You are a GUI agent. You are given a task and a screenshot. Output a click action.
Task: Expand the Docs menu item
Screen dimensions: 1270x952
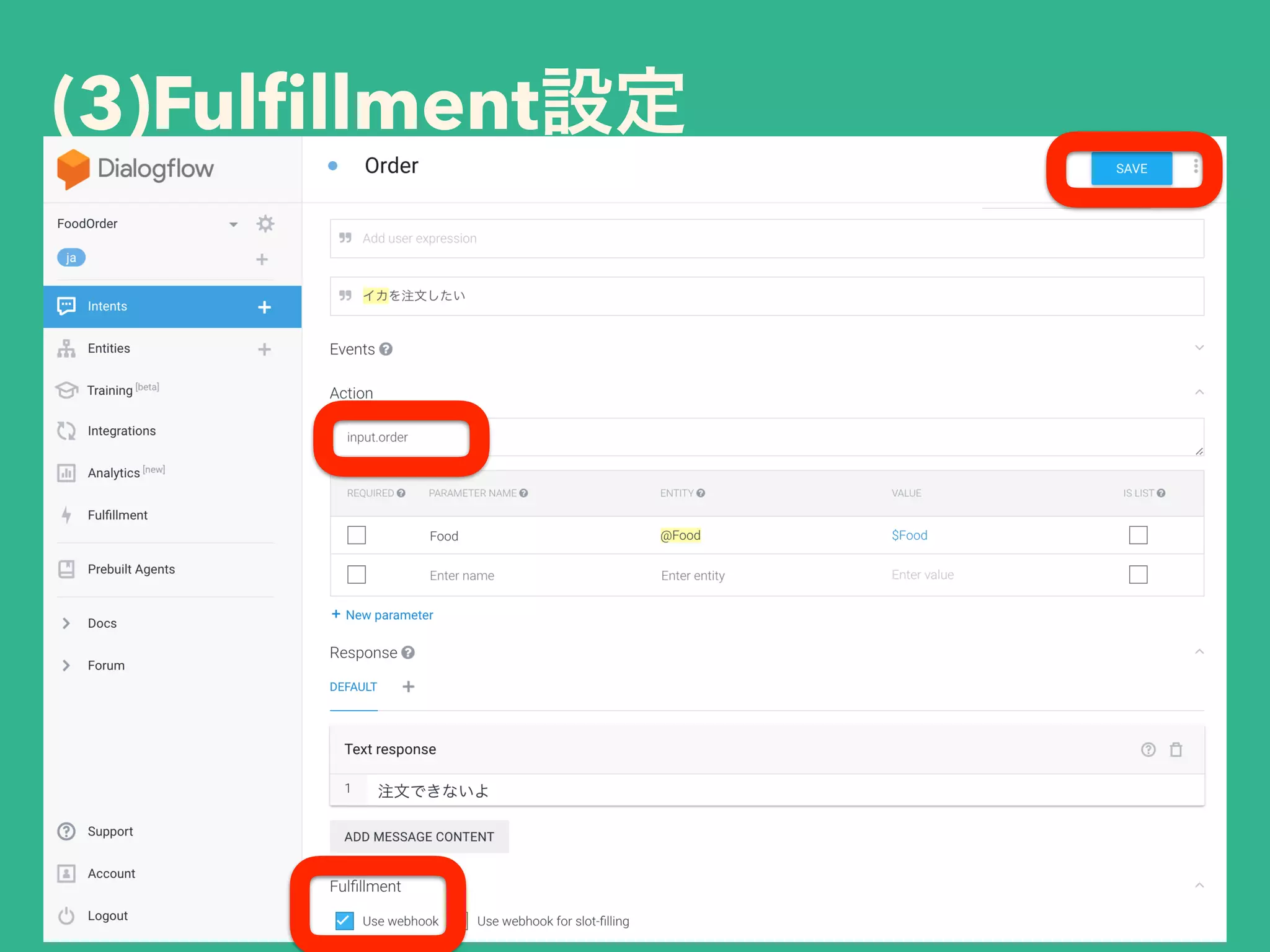click(102, 624)
